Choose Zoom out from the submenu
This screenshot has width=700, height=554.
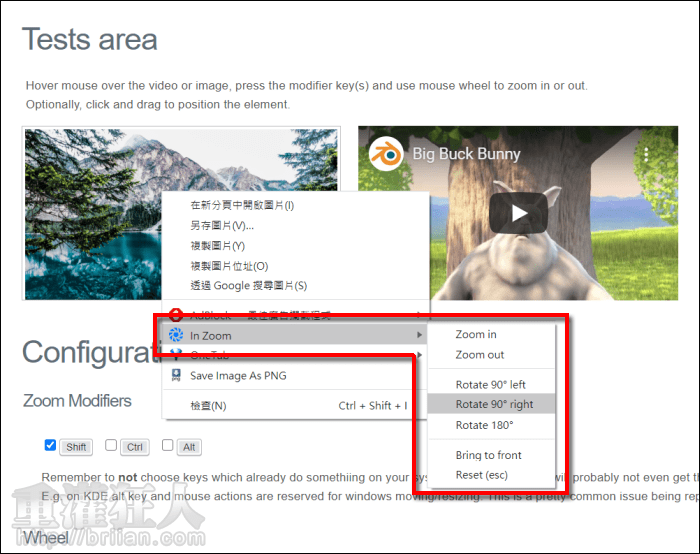click(480, 355)
